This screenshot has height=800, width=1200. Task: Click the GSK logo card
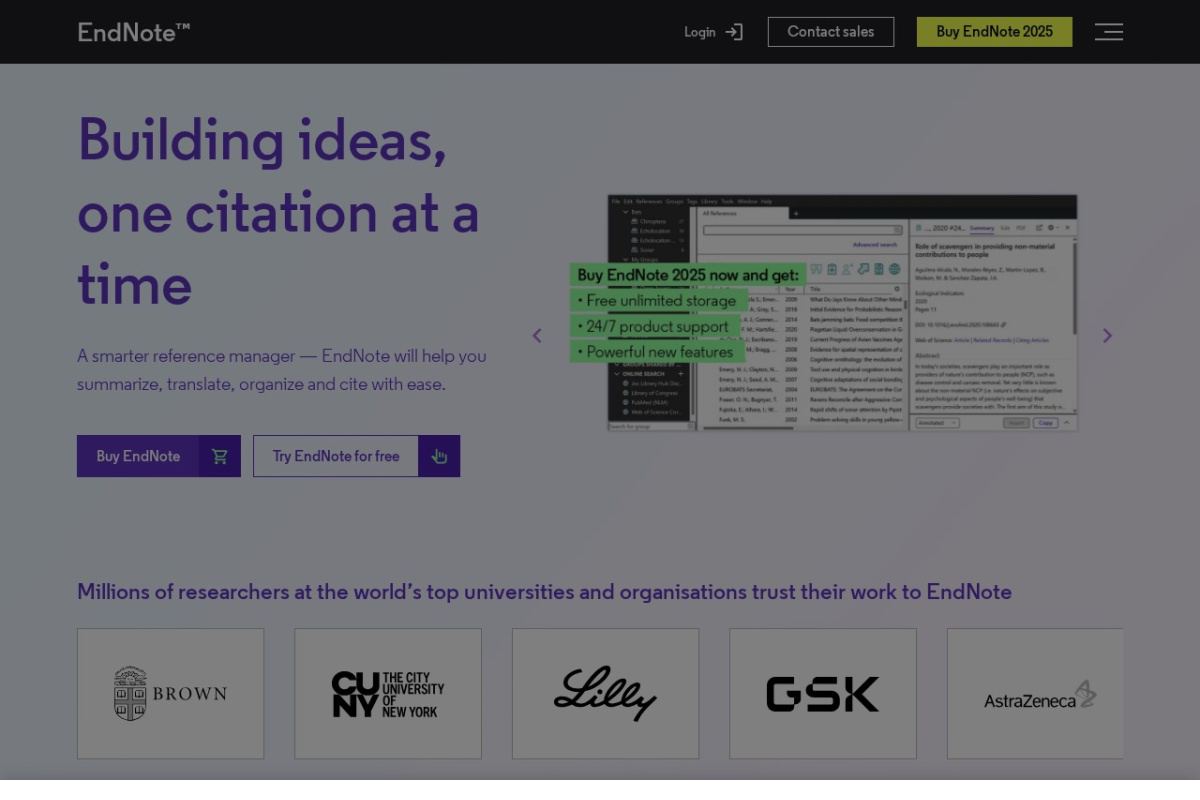(823, 693)
